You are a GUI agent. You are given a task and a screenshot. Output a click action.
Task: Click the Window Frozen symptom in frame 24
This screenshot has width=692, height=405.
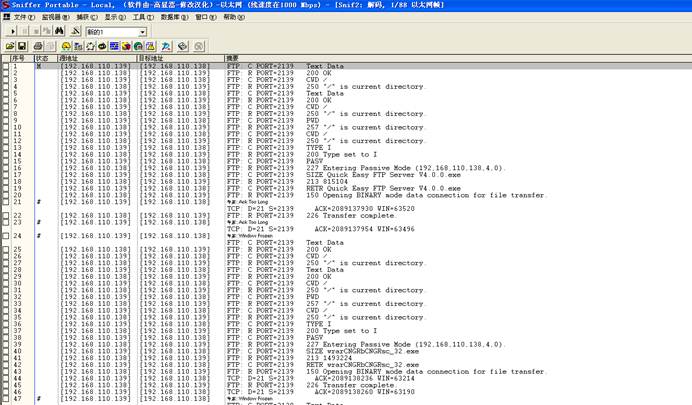pos(250,236)
